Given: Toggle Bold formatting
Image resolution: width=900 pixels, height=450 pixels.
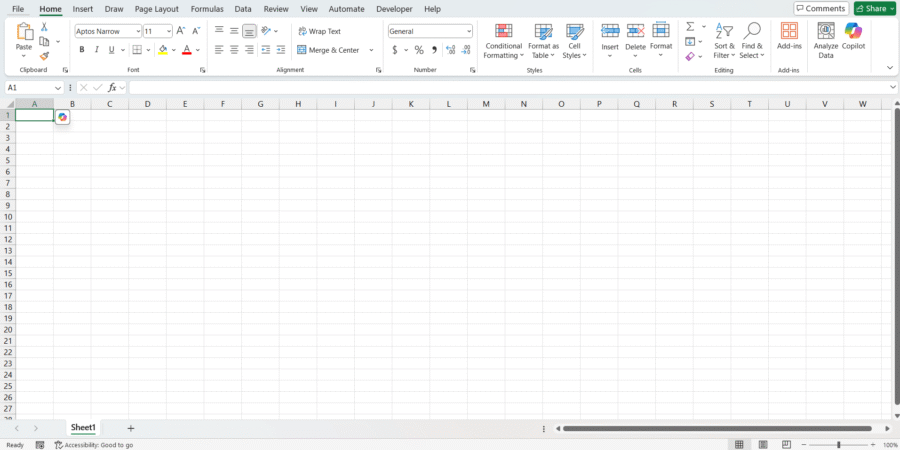Looking at the screenshot, I should 82,50.
